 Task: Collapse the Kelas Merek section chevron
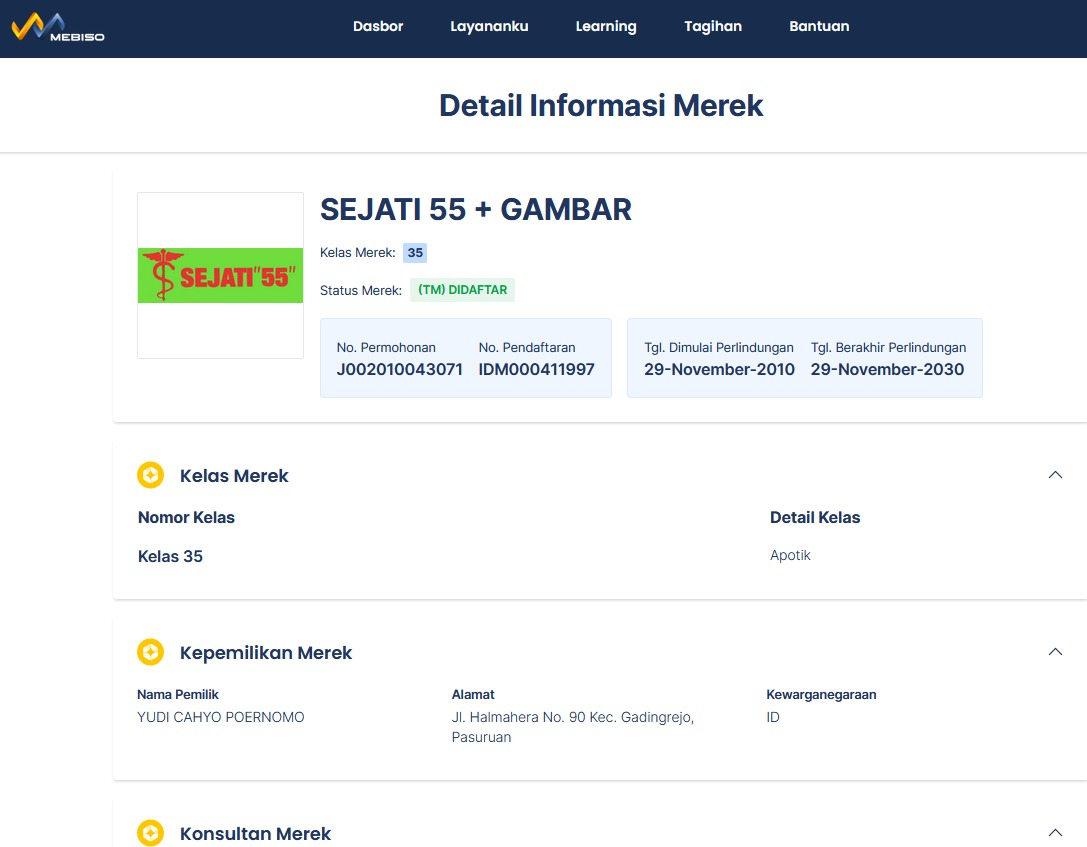click(1055, 475)
